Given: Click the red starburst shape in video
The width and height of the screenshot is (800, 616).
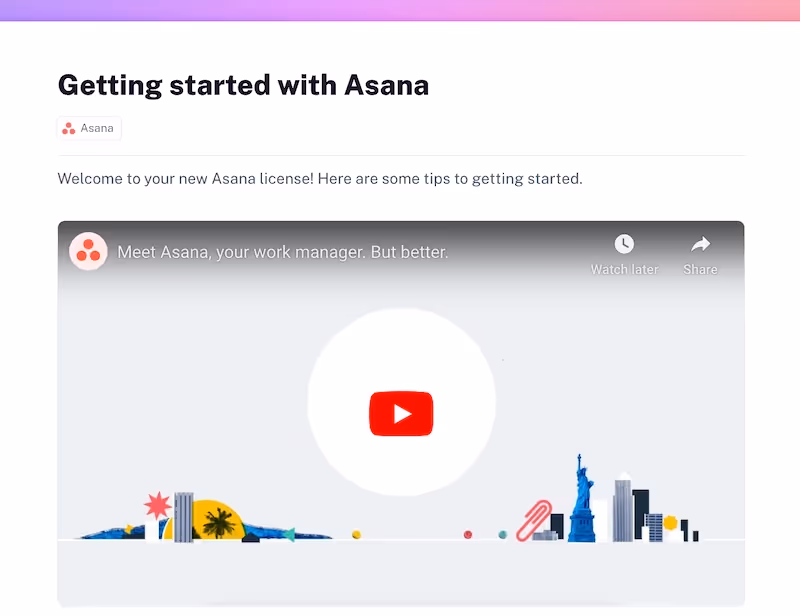Looking at the screenshot, I should point(158,505).
